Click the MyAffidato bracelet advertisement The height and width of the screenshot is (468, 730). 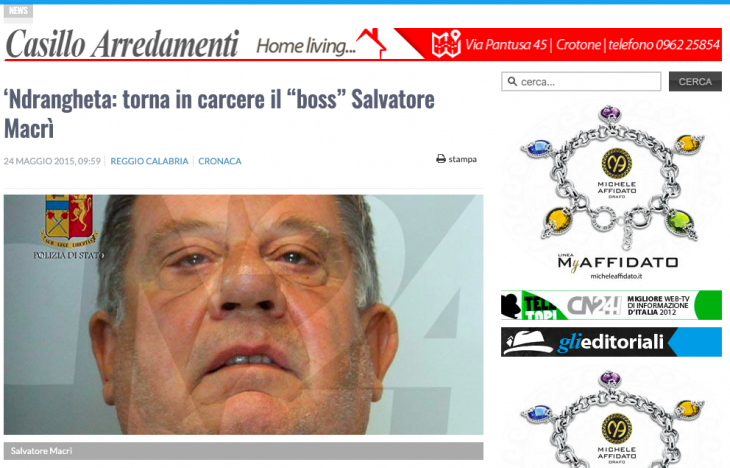point(612,192)
